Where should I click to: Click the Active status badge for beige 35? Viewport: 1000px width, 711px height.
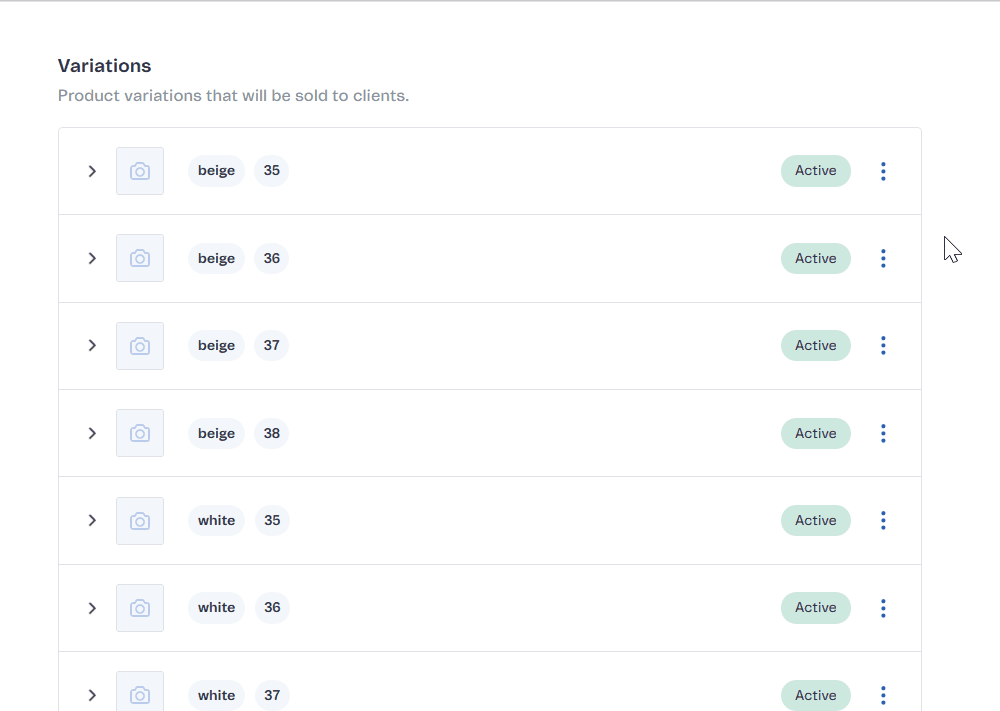click(x=815, y=171)
